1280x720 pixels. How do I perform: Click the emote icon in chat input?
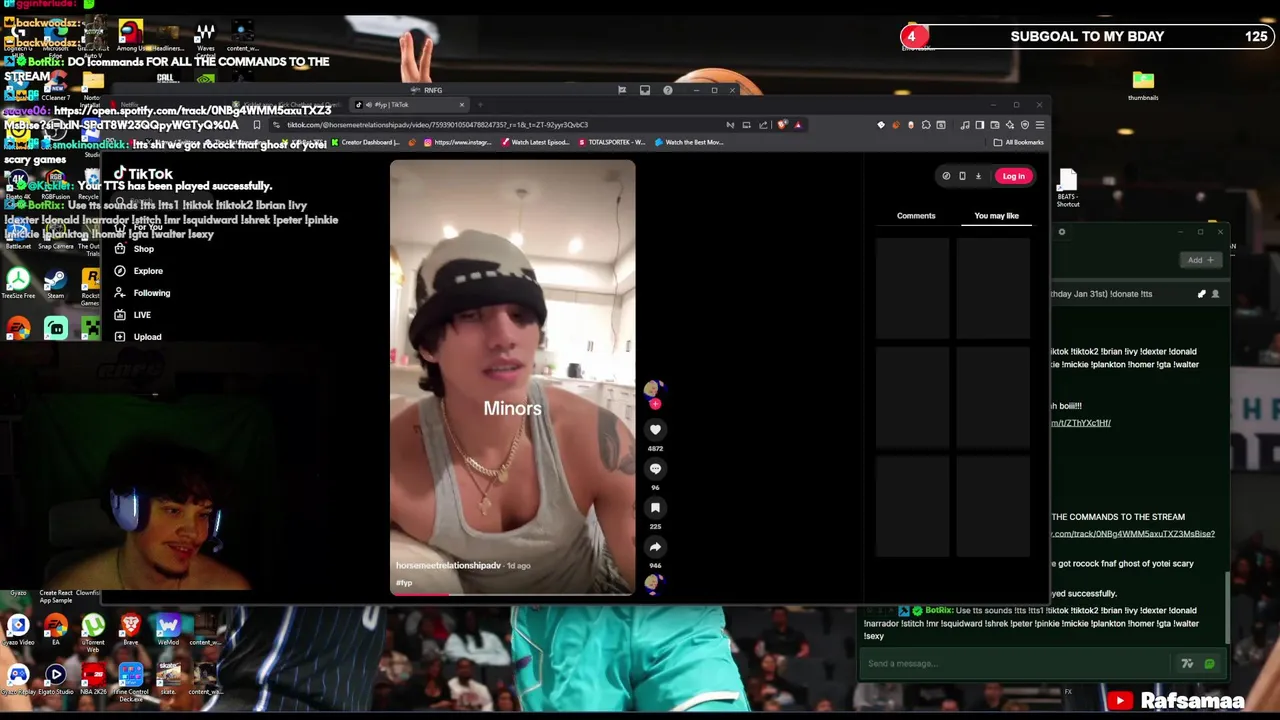[x=1187, y=663]
